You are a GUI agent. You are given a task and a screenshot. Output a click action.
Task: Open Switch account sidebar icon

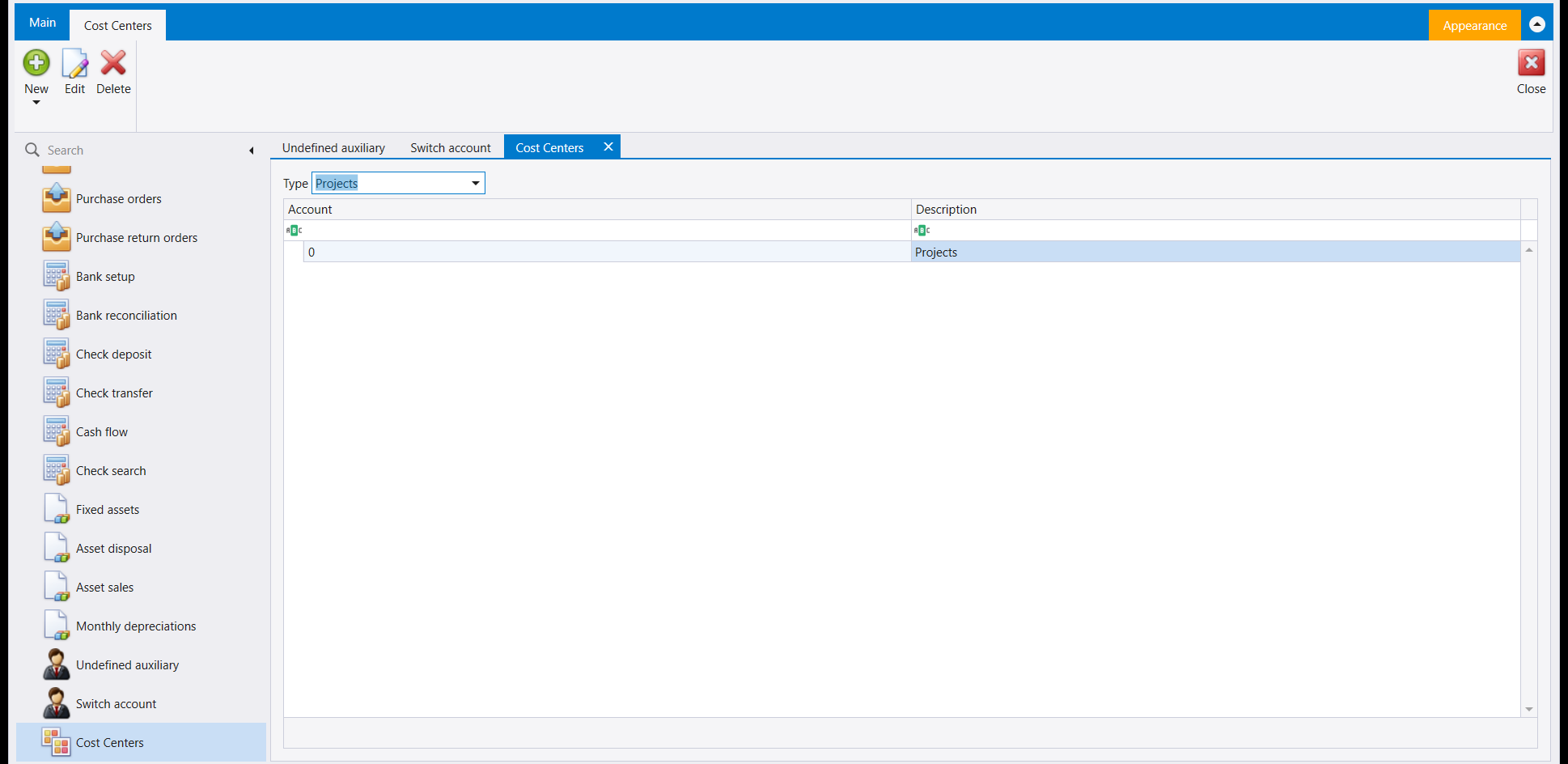(x=57, y=703)
